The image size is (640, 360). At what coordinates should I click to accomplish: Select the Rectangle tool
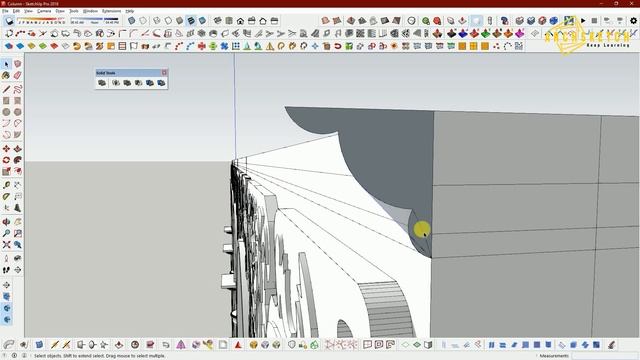tap(6, 100)
